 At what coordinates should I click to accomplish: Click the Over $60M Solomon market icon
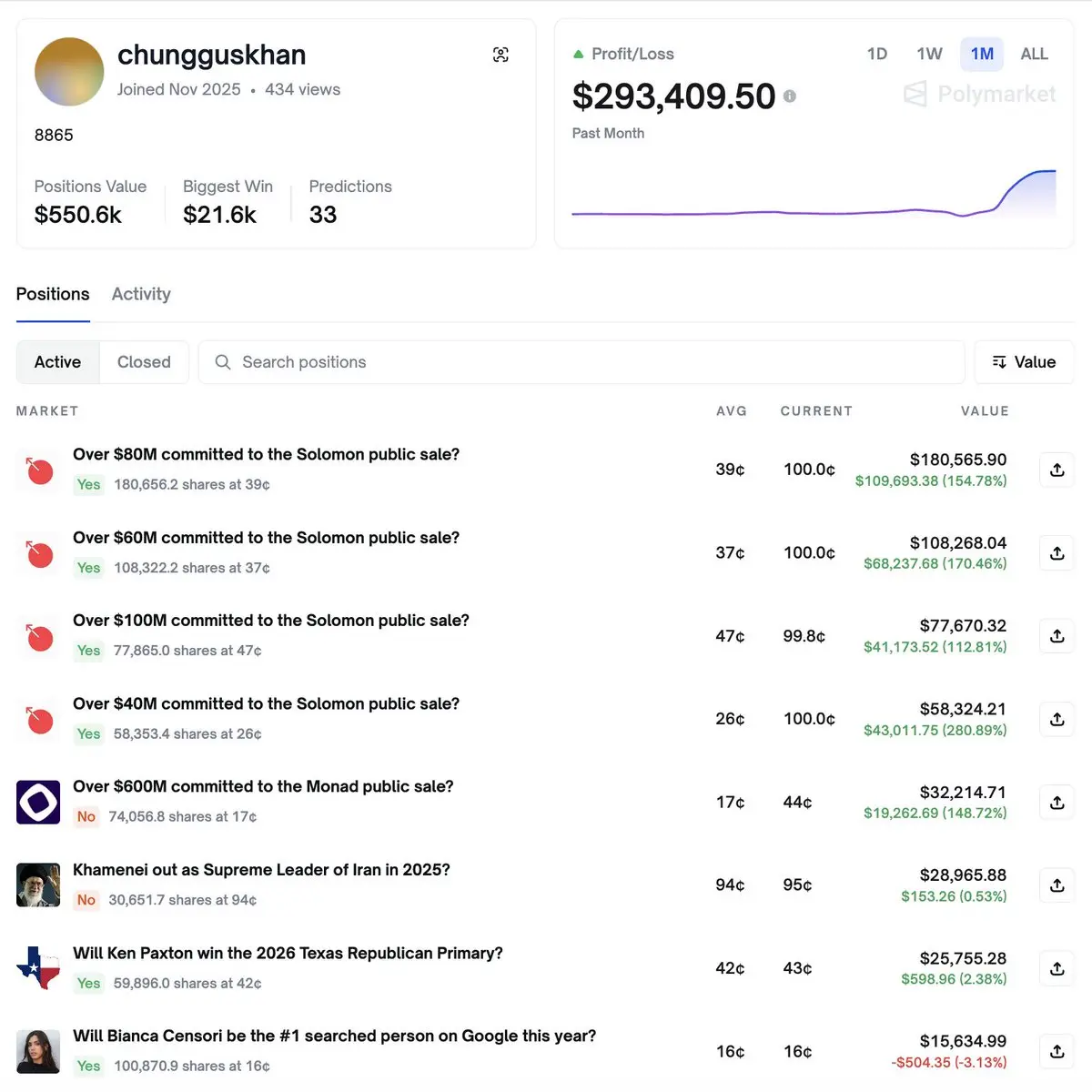point(38,553)
